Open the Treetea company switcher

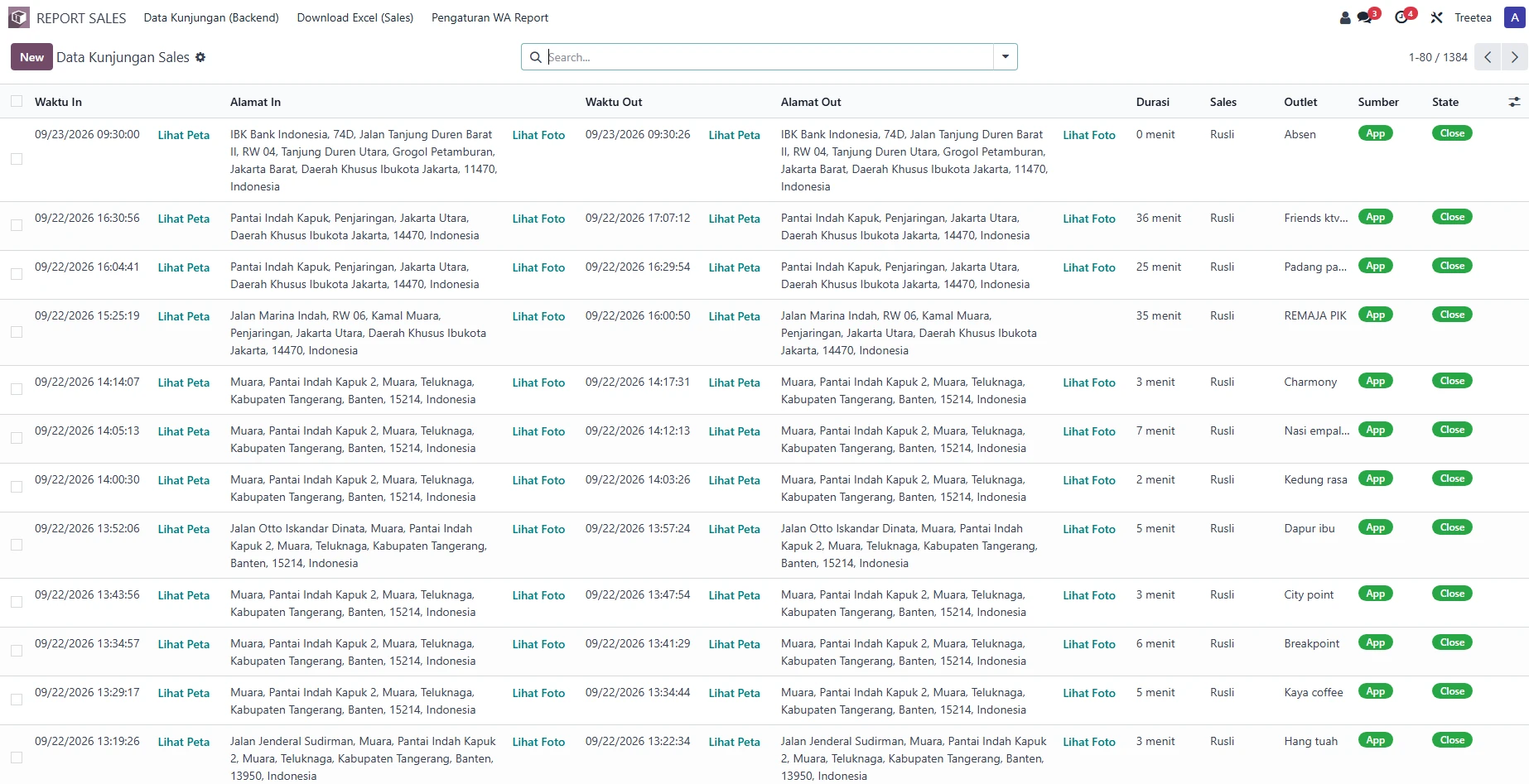[x=1473, y=17]
